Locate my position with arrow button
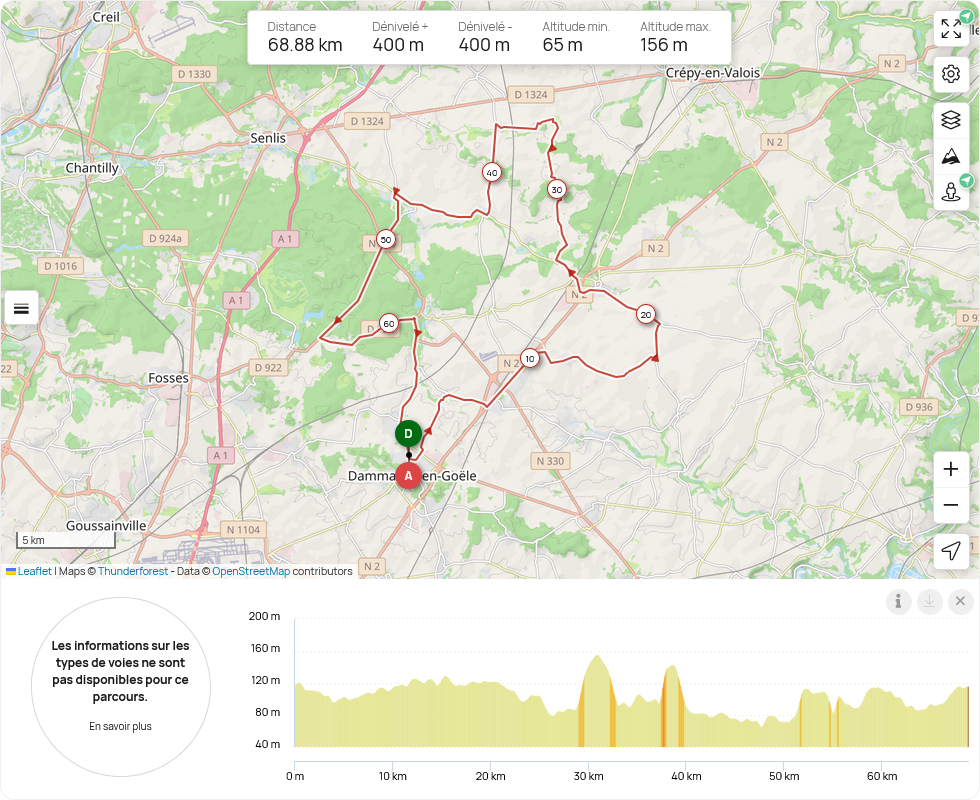The image size is (980, 800). tap(951, 551)
